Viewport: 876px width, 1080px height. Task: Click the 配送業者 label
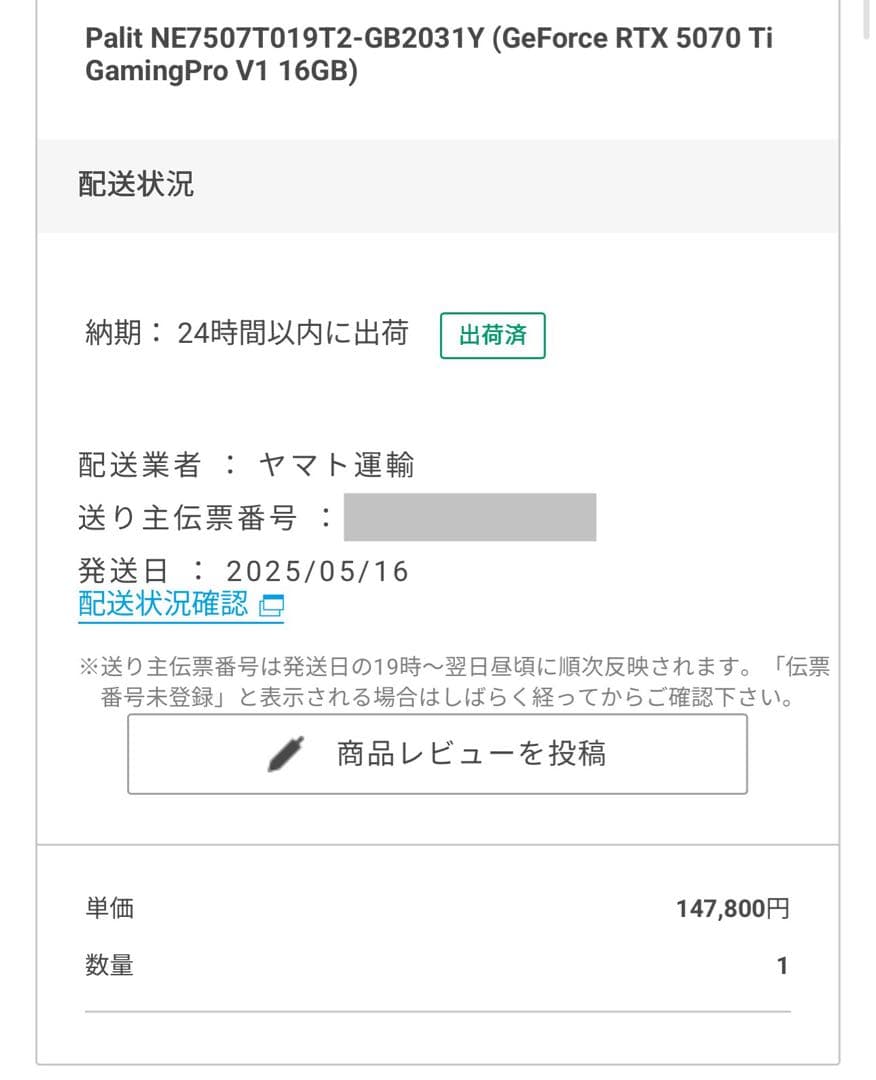pyautogui.click(x=140, y=465)
